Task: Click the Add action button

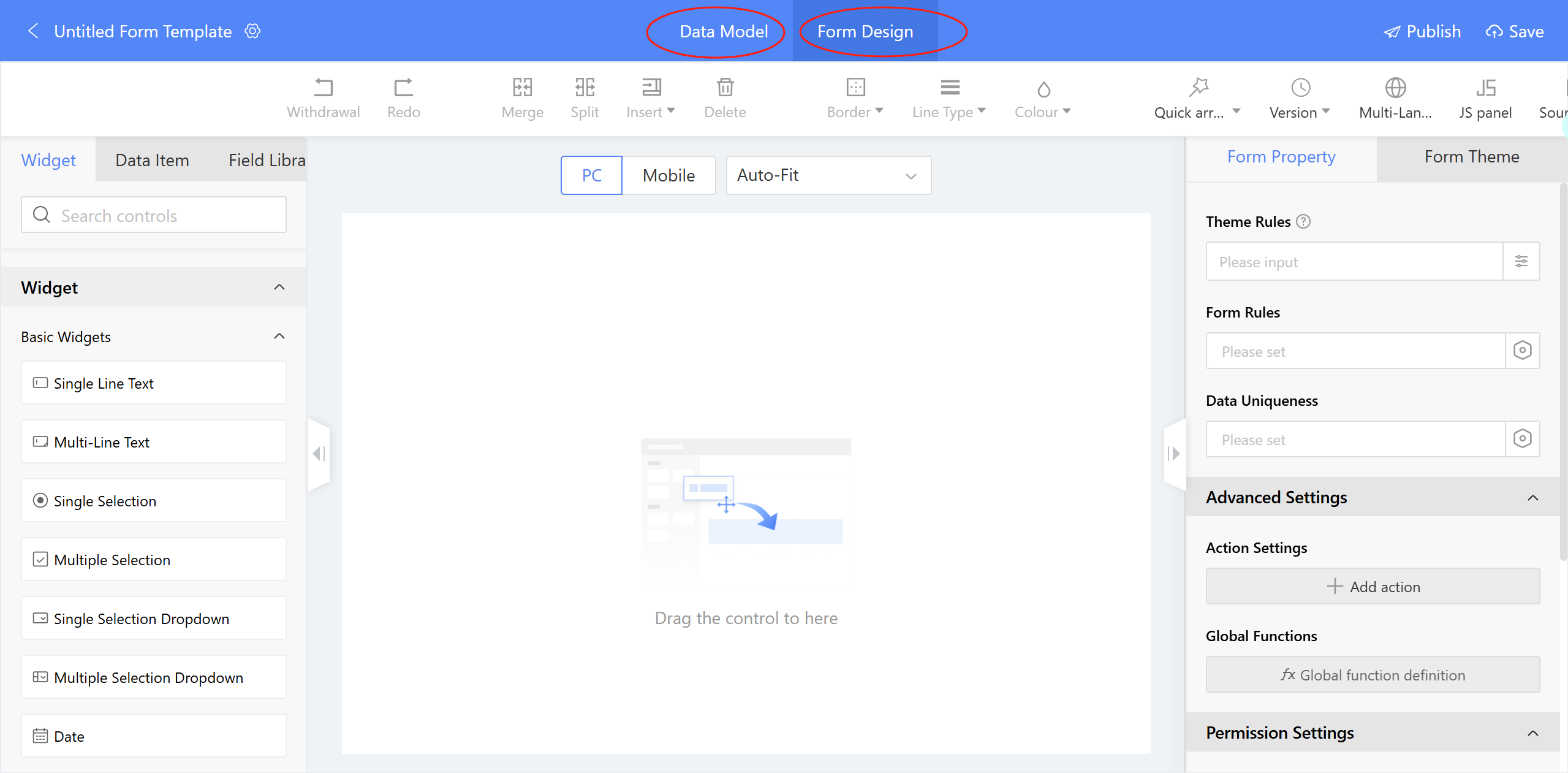Action: click(x=1373, y=587)
